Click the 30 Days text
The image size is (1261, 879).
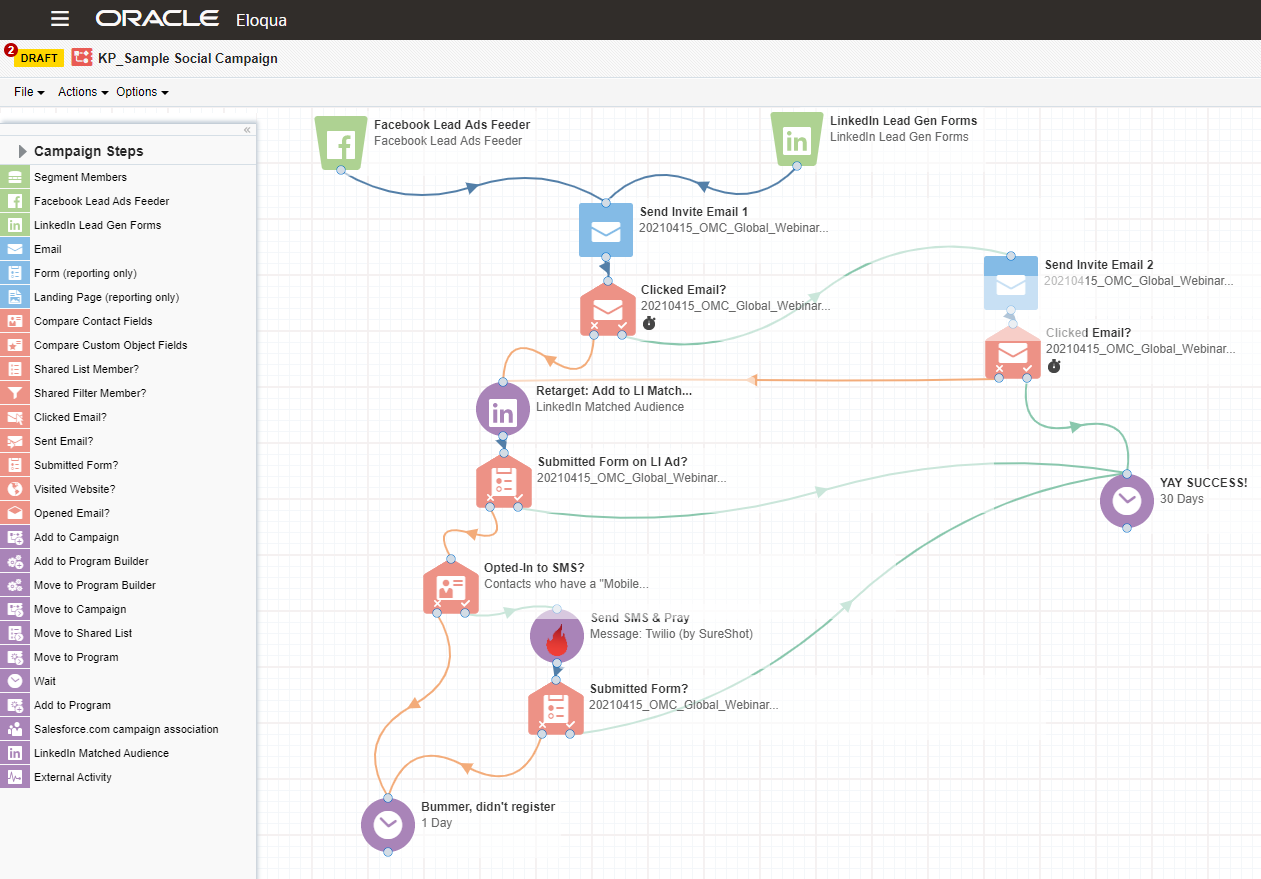click(x=1182, y=499)
